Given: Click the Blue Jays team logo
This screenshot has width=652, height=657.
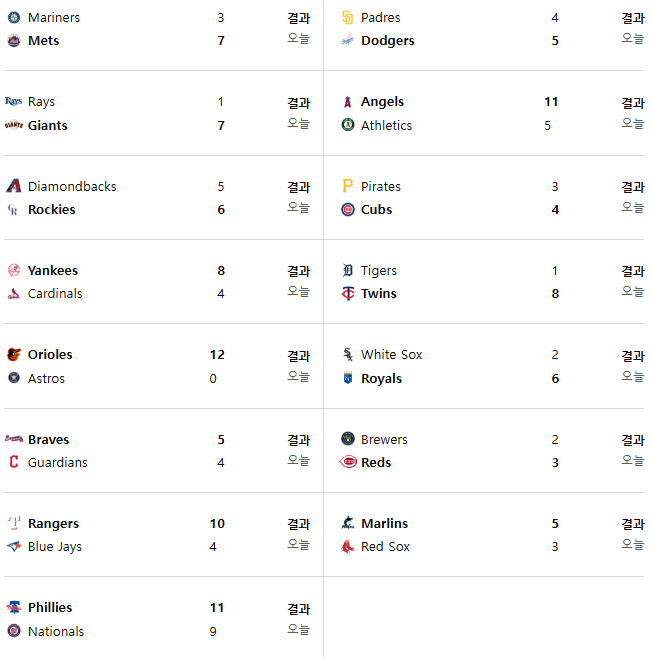Looking at the screenshot, I should pos(14,546).
